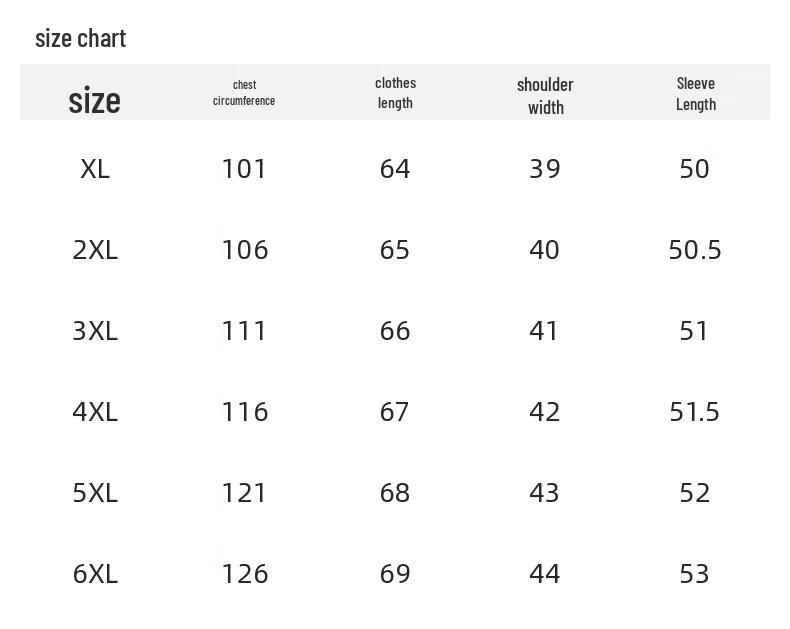Click the 4XL shoulder width value 42
This screenshot has width=790, height=629.
pos(545,412)
